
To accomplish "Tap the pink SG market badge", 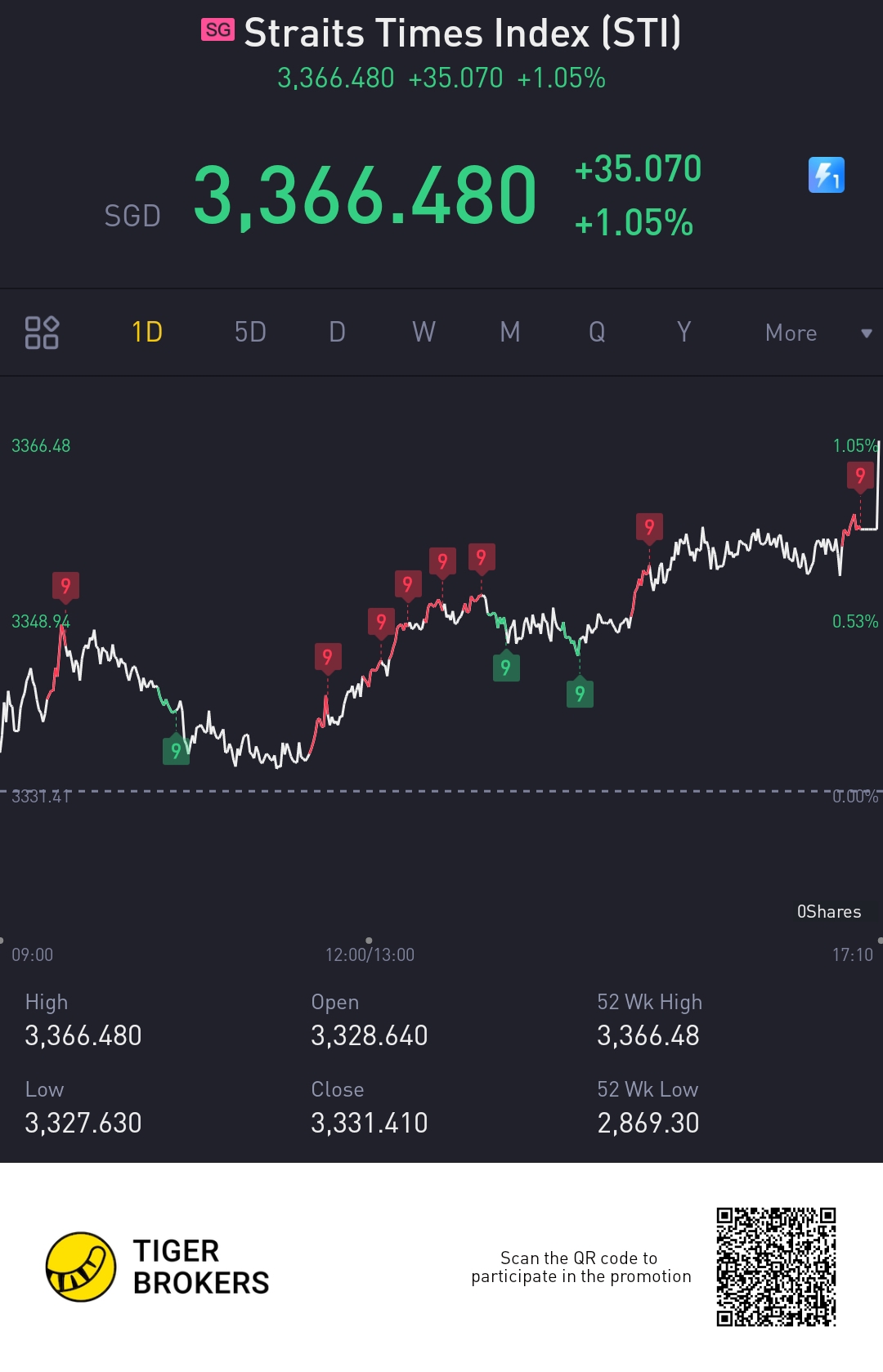I will point(217,30).
